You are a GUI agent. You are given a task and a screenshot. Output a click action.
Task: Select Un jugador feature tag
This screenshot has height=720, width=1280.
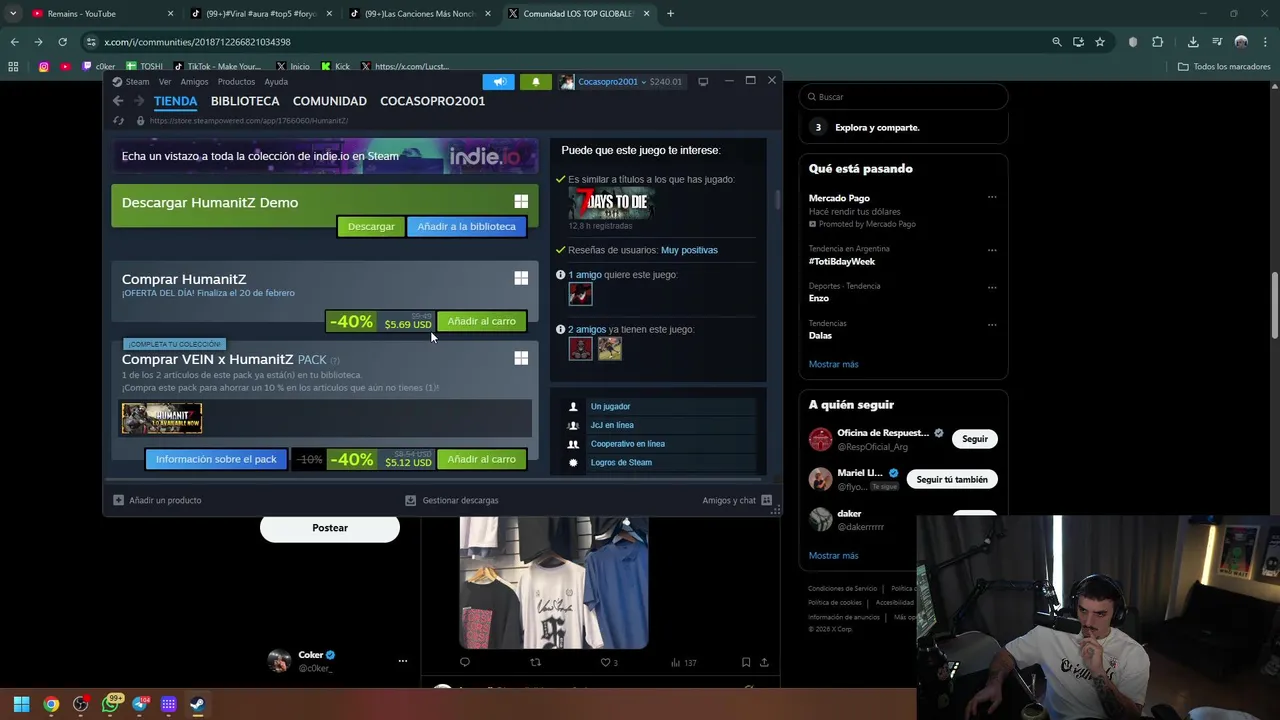click(x=610, y=406)
